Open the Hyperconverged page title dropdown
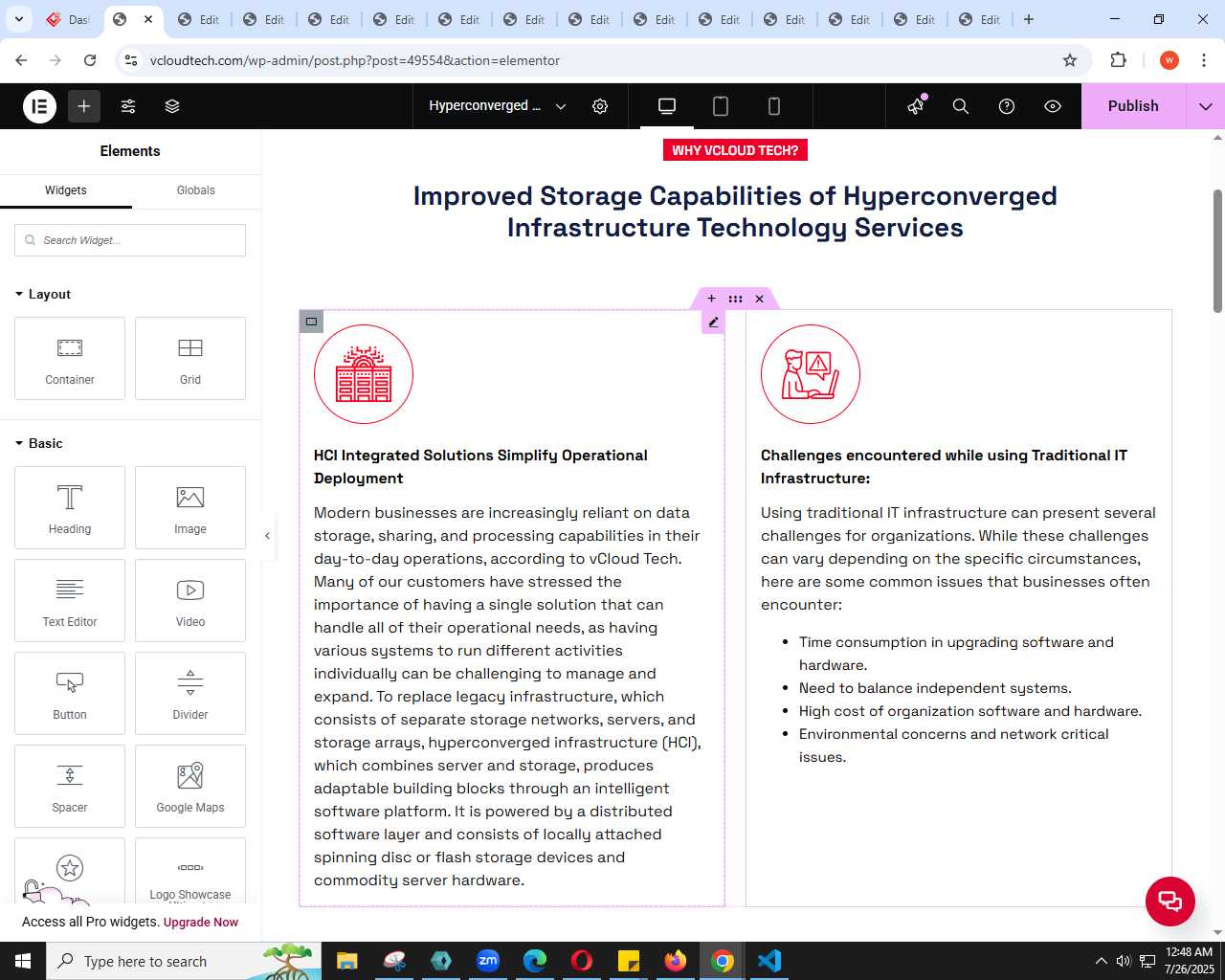The height and width of the screenshot is (980, 1225). click(498, 106)
